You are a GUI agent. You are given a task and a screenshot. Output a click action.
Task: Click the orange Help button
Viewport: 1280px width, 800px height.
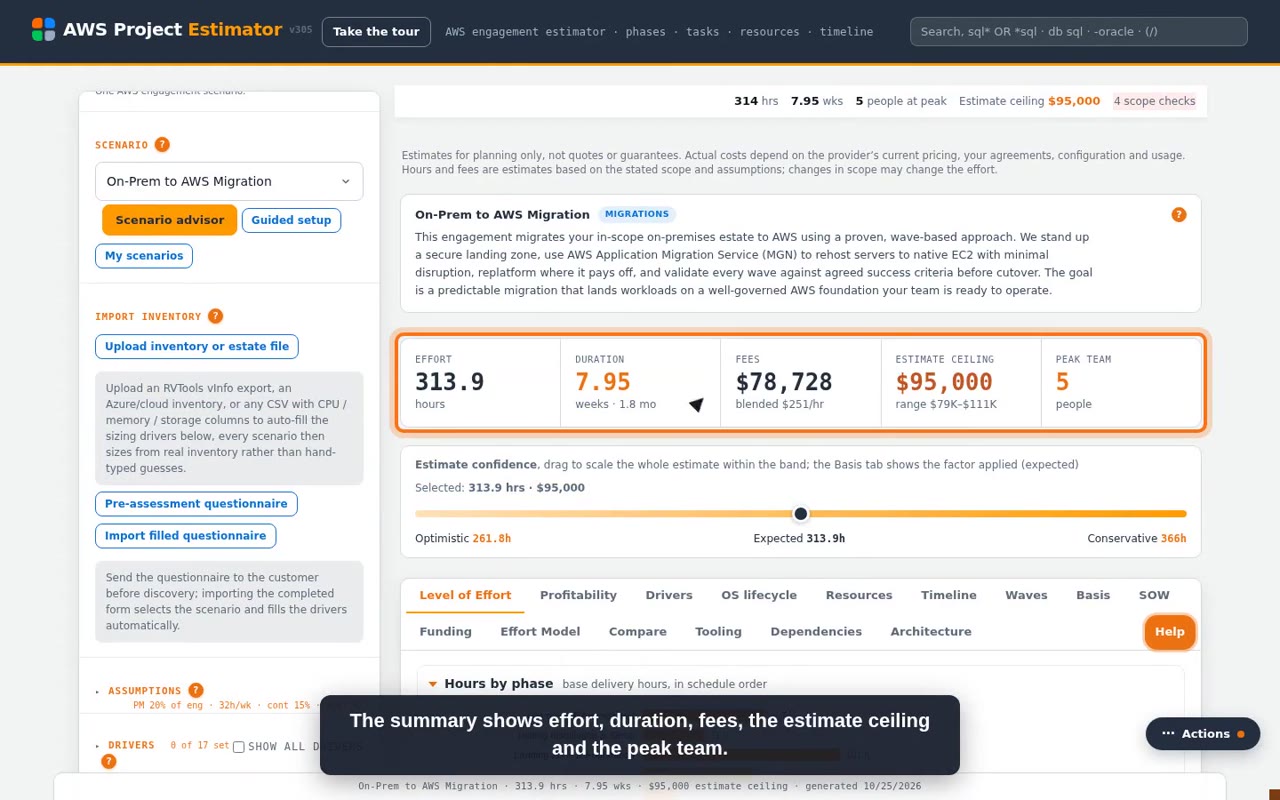(x=1170, y=632)
